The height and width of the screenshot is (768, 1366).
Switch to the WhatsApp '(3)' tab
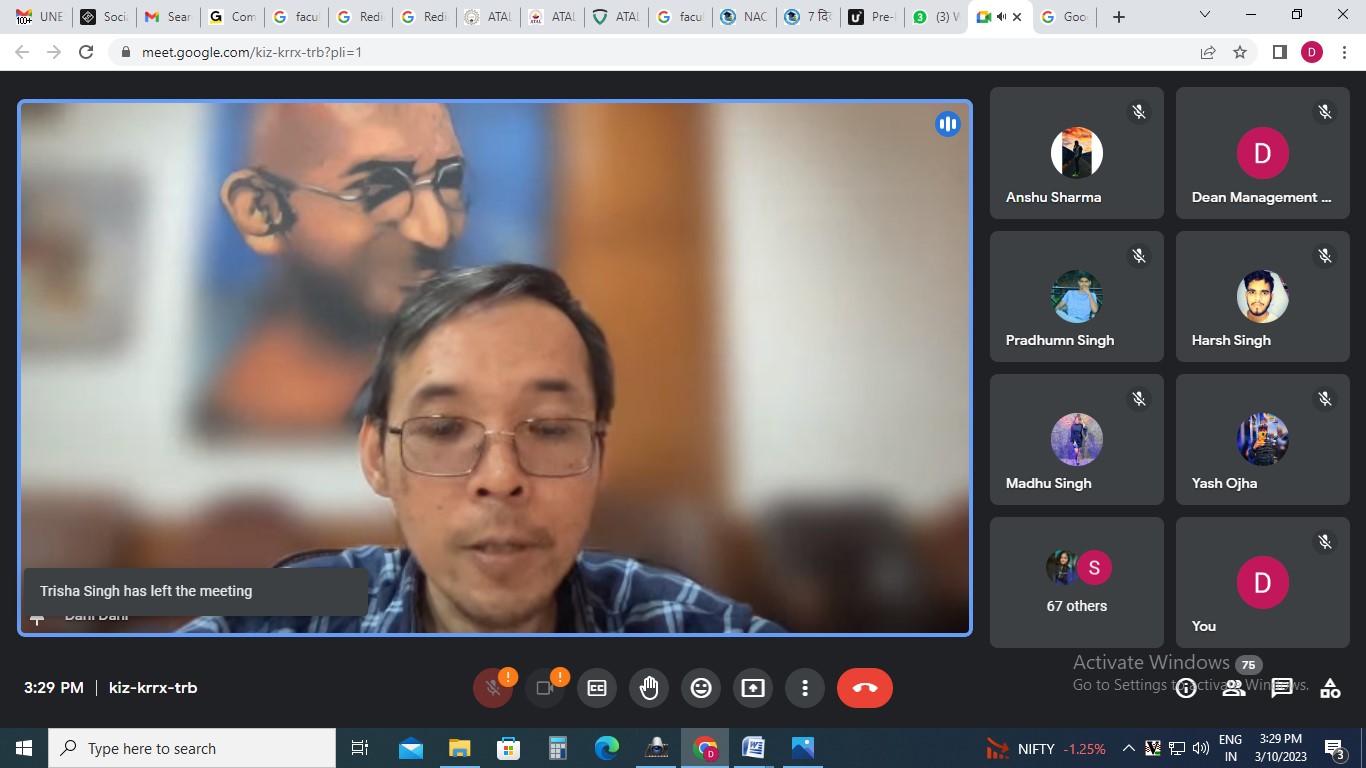click(935, 17)
